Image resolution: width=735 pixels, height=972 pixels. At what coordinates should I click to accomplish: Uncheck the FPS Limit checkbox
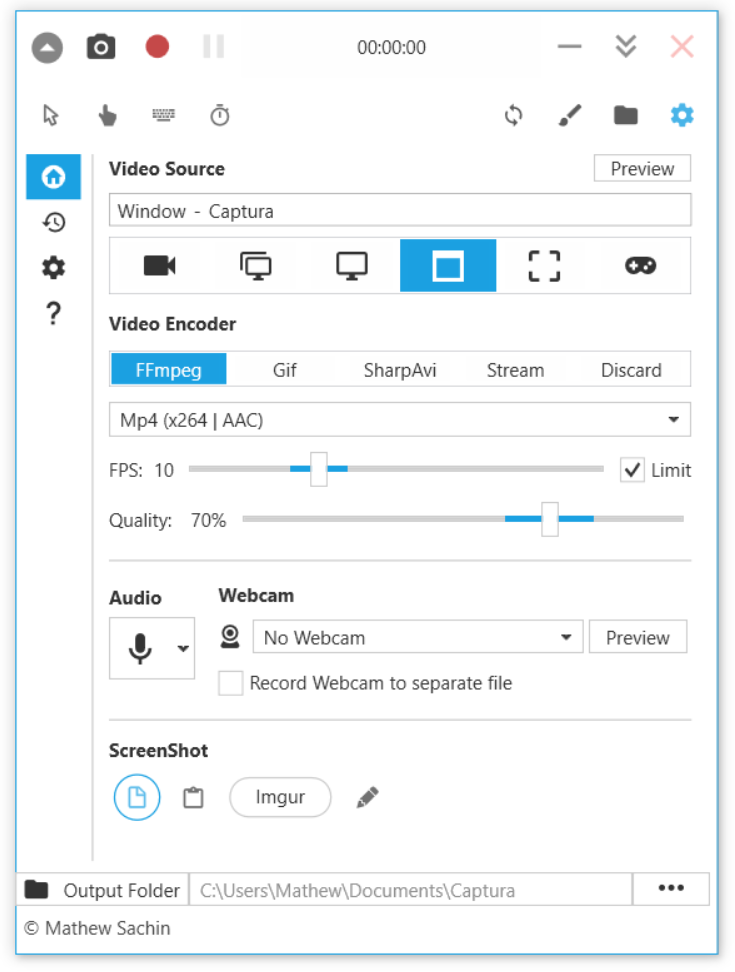[632, 470]
